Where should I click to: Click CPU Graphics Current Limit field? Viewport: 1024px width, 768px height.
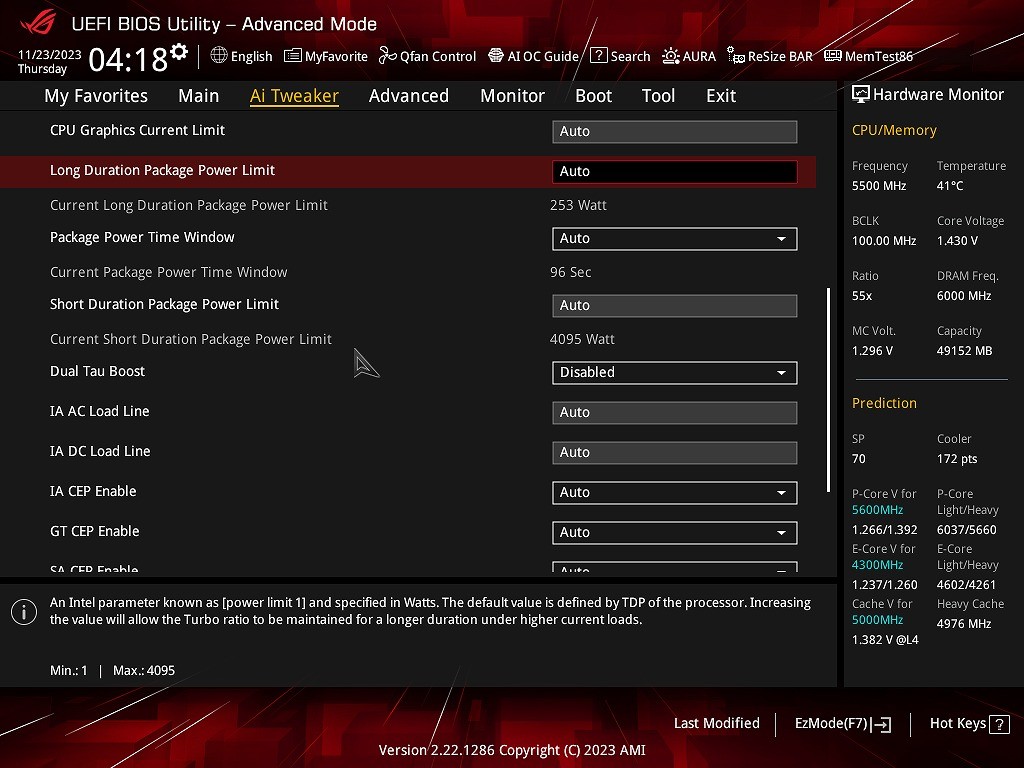(x=675, y=131)
